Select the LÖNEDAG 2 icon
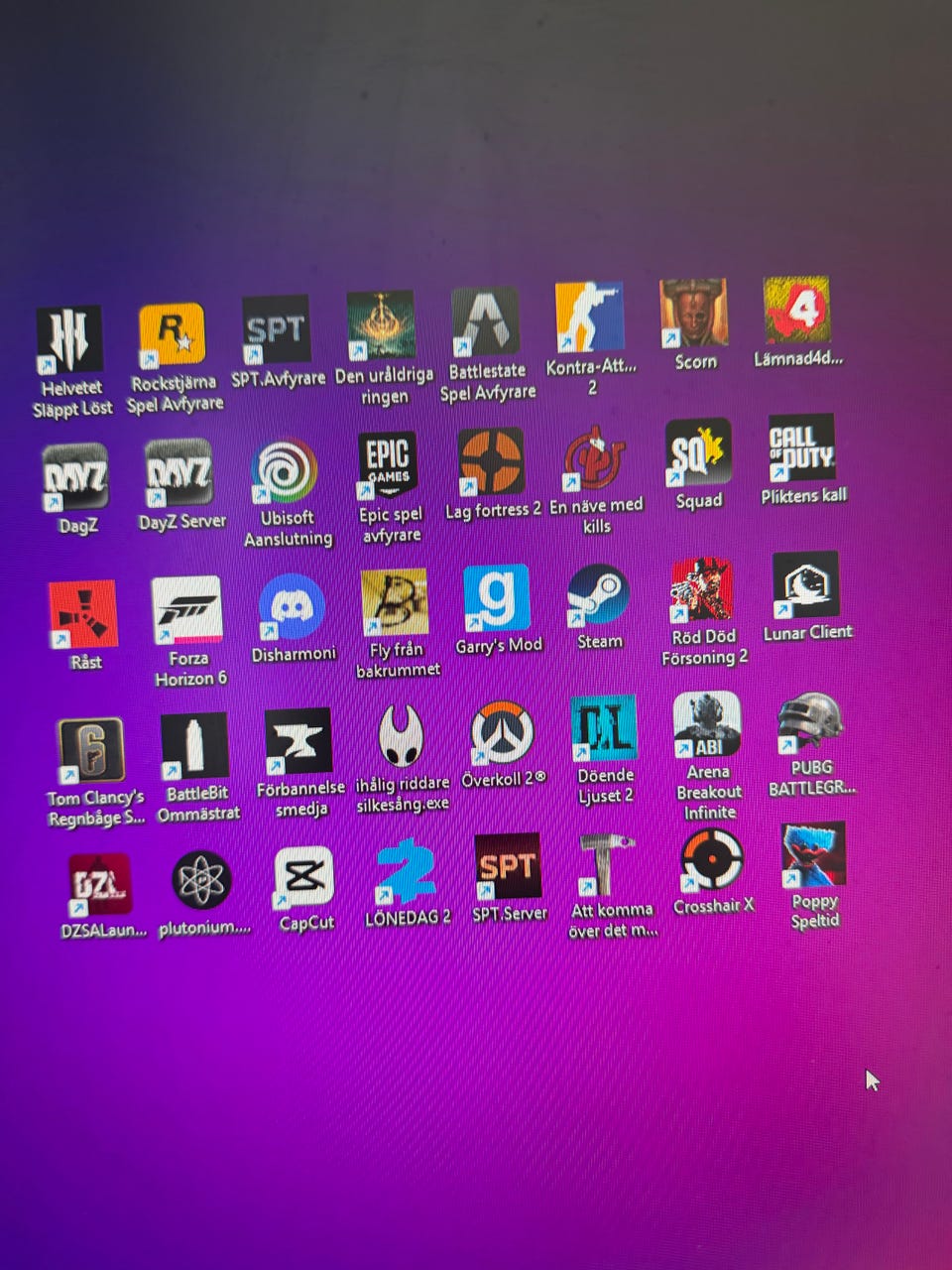952x1270 pixels. point(407,873)
